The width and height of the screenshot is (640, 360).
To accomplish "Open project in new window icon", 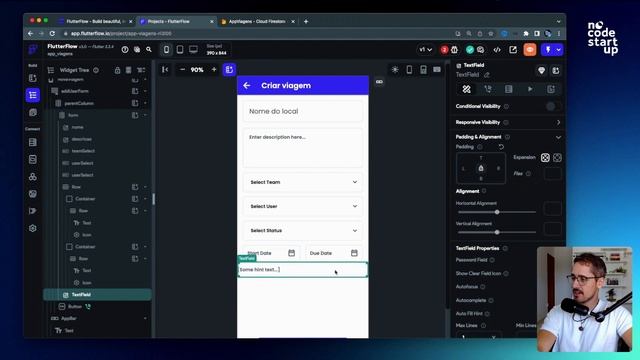I will click(513, 50).
